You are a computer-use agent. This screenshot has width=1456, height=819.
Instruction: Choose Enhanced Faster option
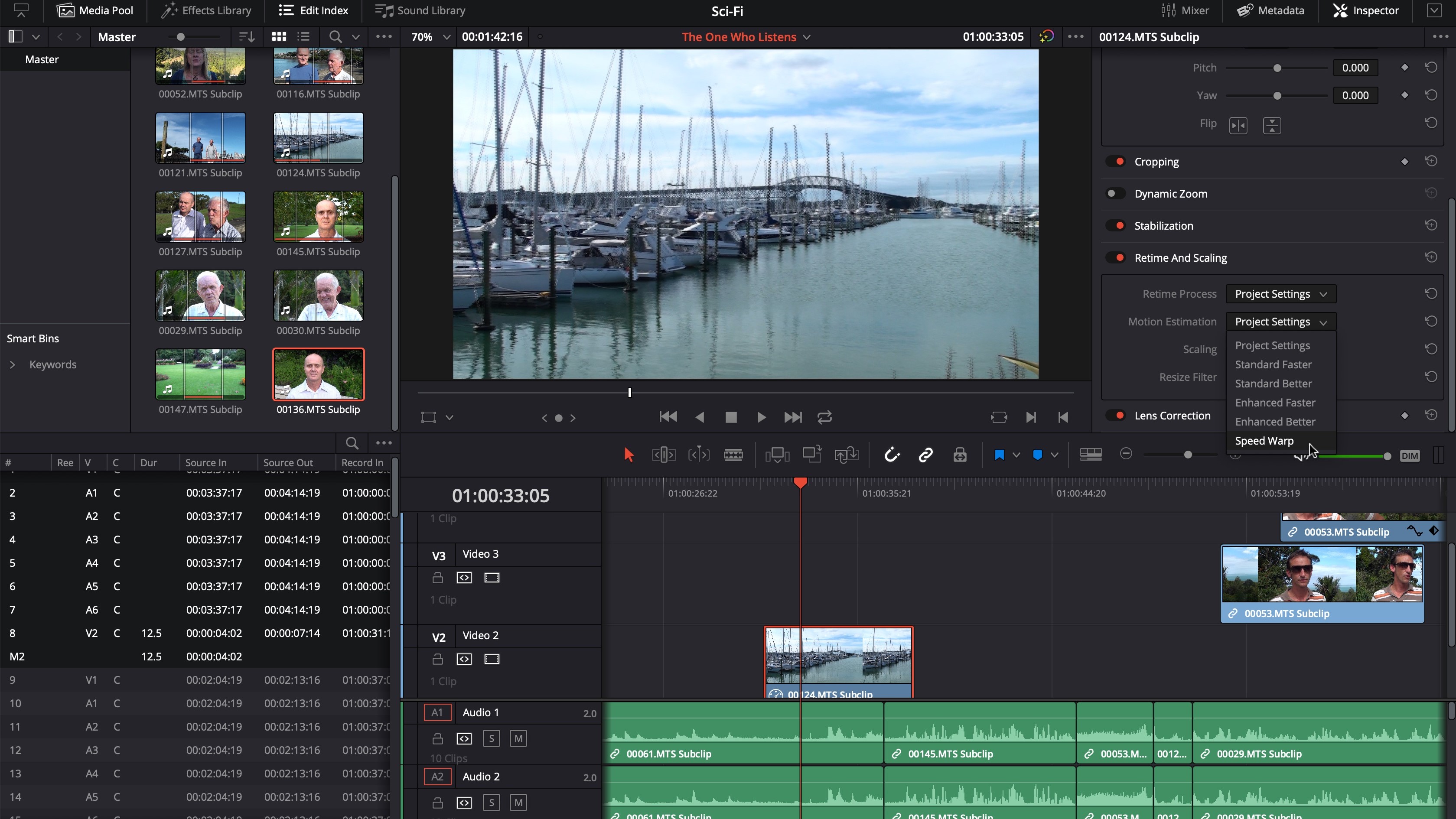(x=1280, y=403)
